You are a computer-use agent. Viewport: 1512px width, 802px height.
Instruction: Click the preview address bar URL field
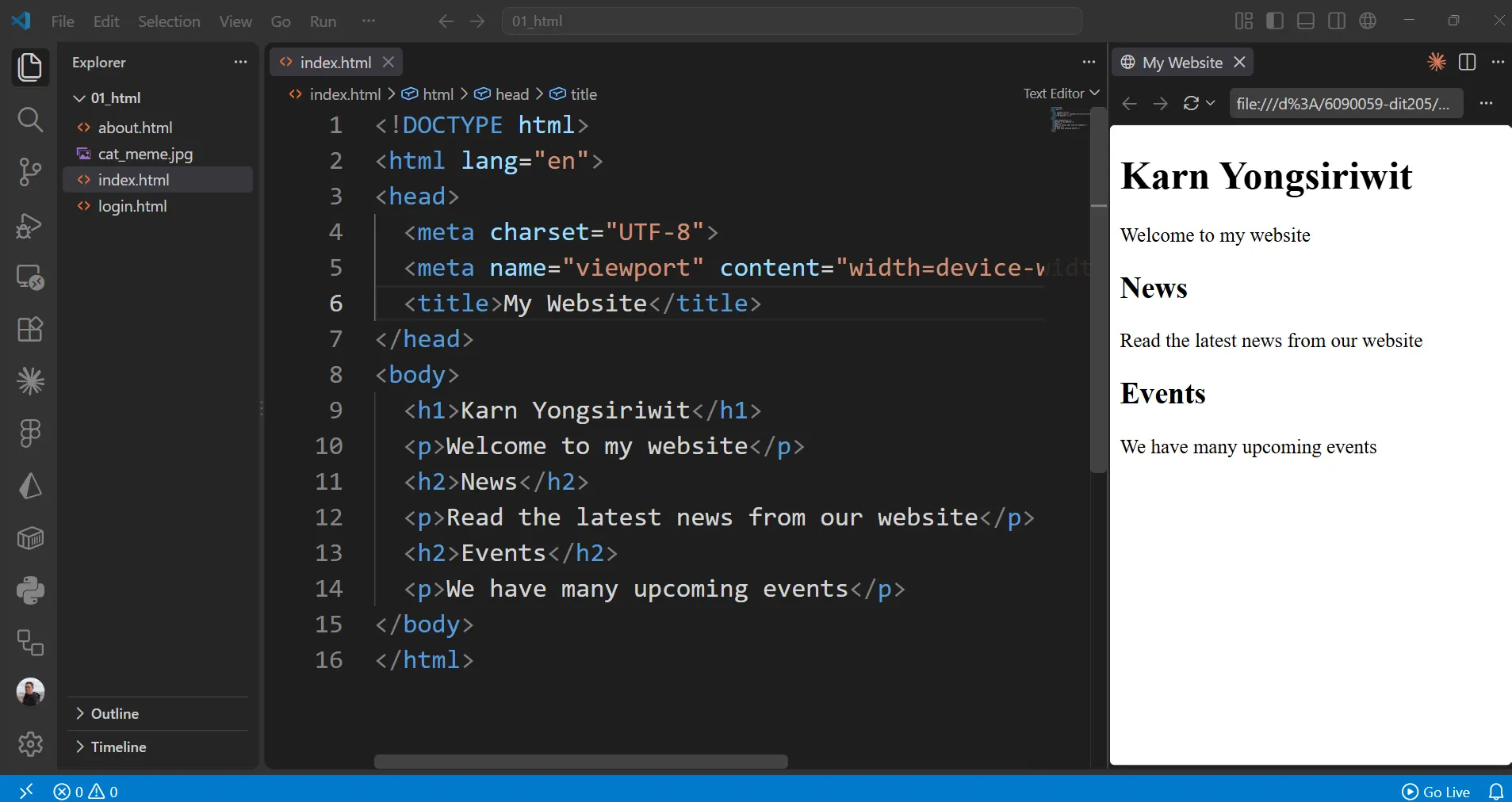point(1345,103)
